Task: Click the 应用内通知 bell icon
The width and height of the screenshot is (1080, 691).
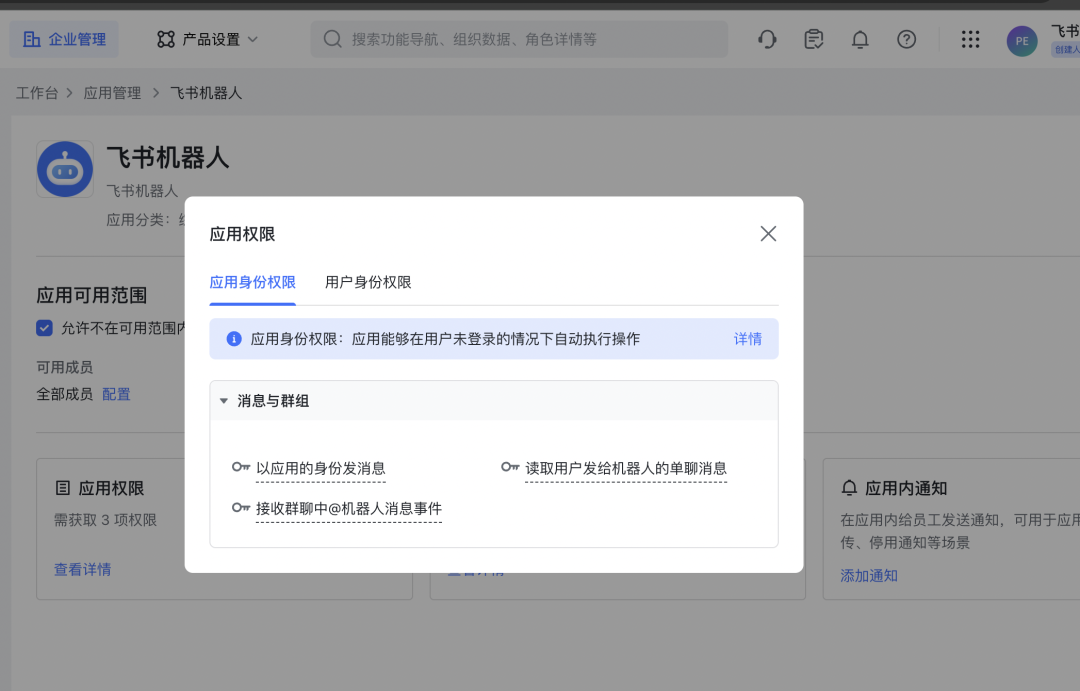Action: (x=849, y=488)
